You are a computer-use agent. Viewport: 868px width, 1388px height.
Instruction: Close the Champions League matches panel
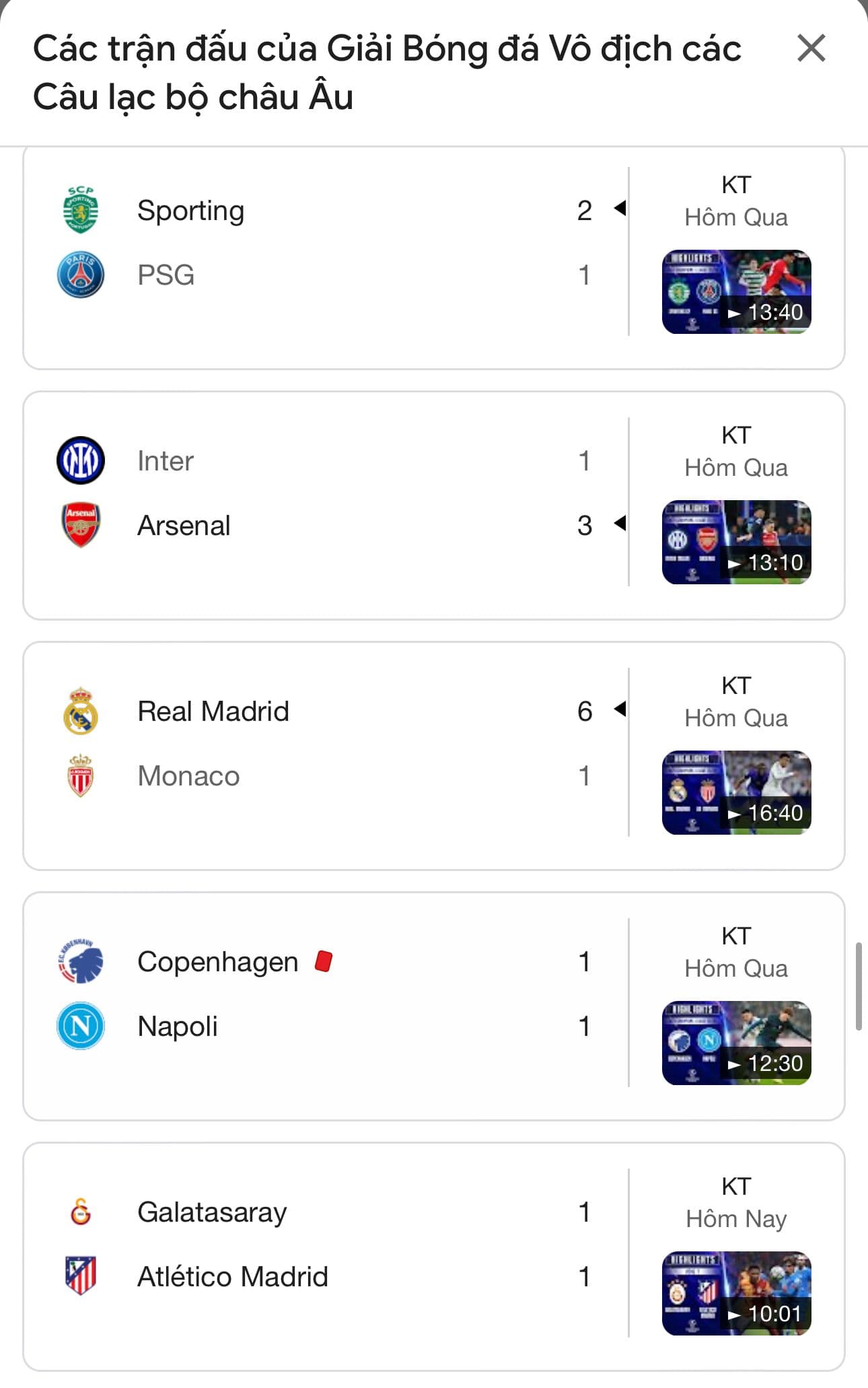click(811, 48)
